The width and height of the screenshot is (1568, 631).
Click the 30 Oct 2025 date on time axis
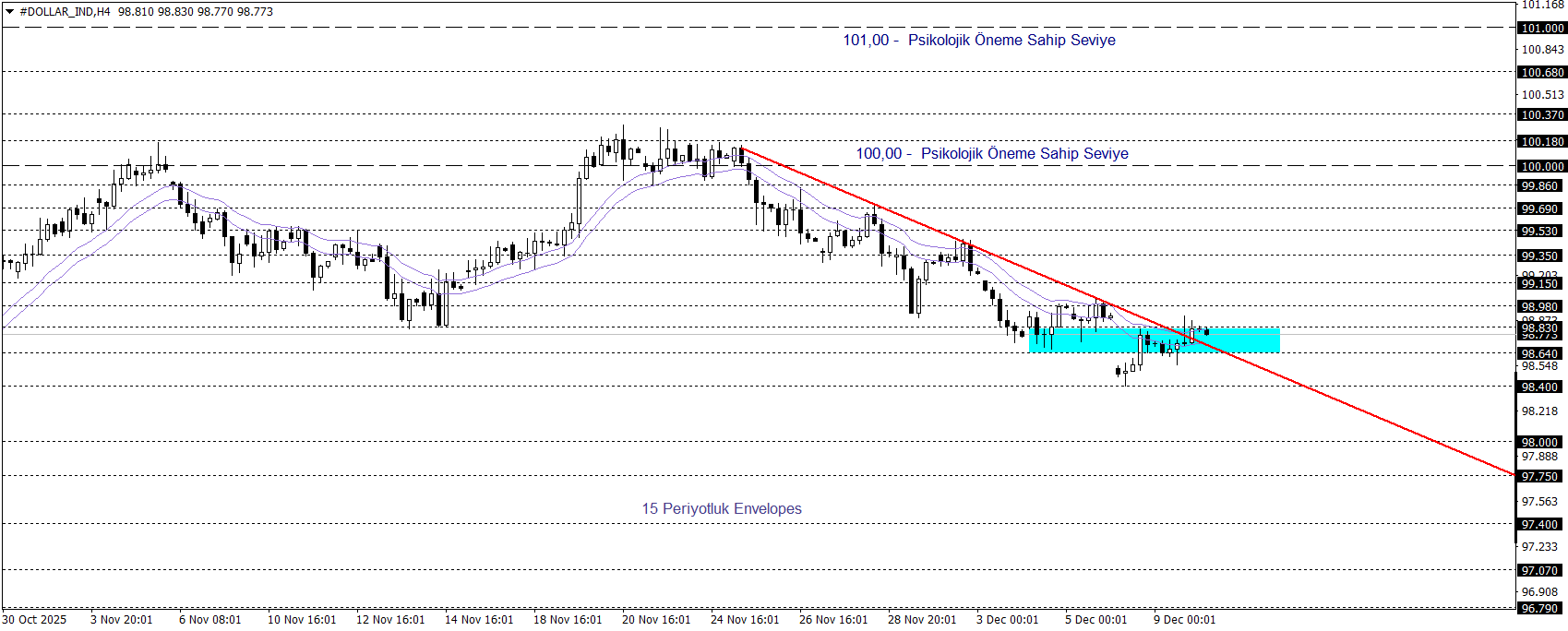[x=35, y=620]
